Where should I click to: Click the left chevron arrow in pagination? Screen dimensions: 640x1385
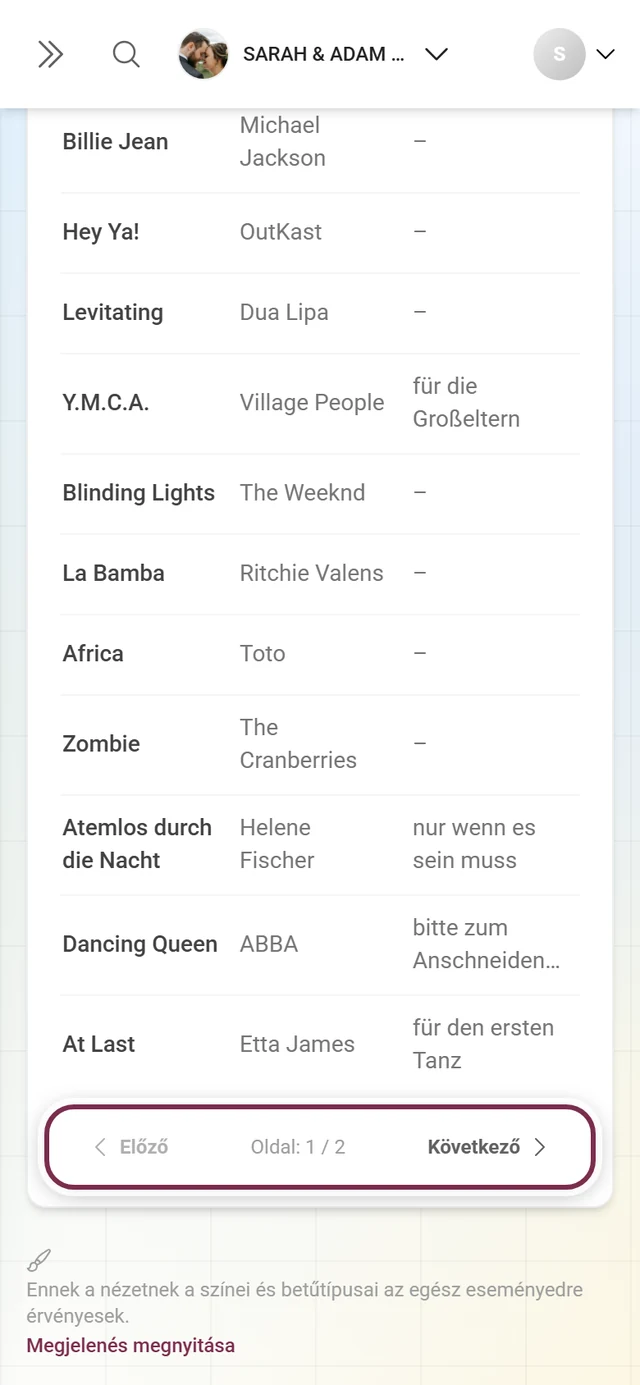click(x=99, y=1147)
